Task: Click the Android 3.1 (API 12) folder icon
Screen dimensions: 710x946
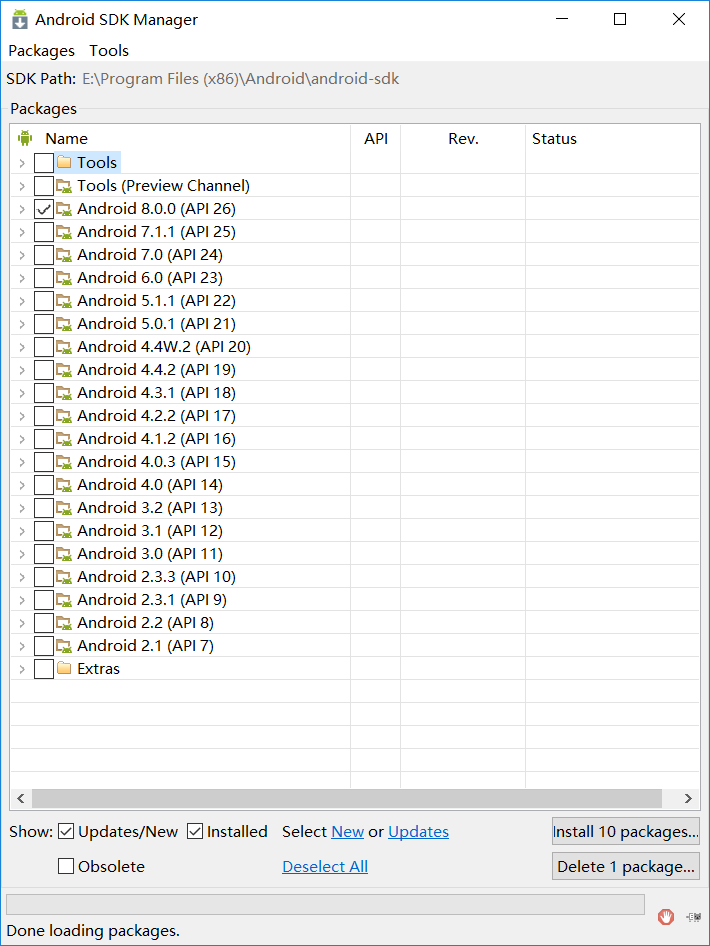Action: pyautogui.click(x=64, y=530)
